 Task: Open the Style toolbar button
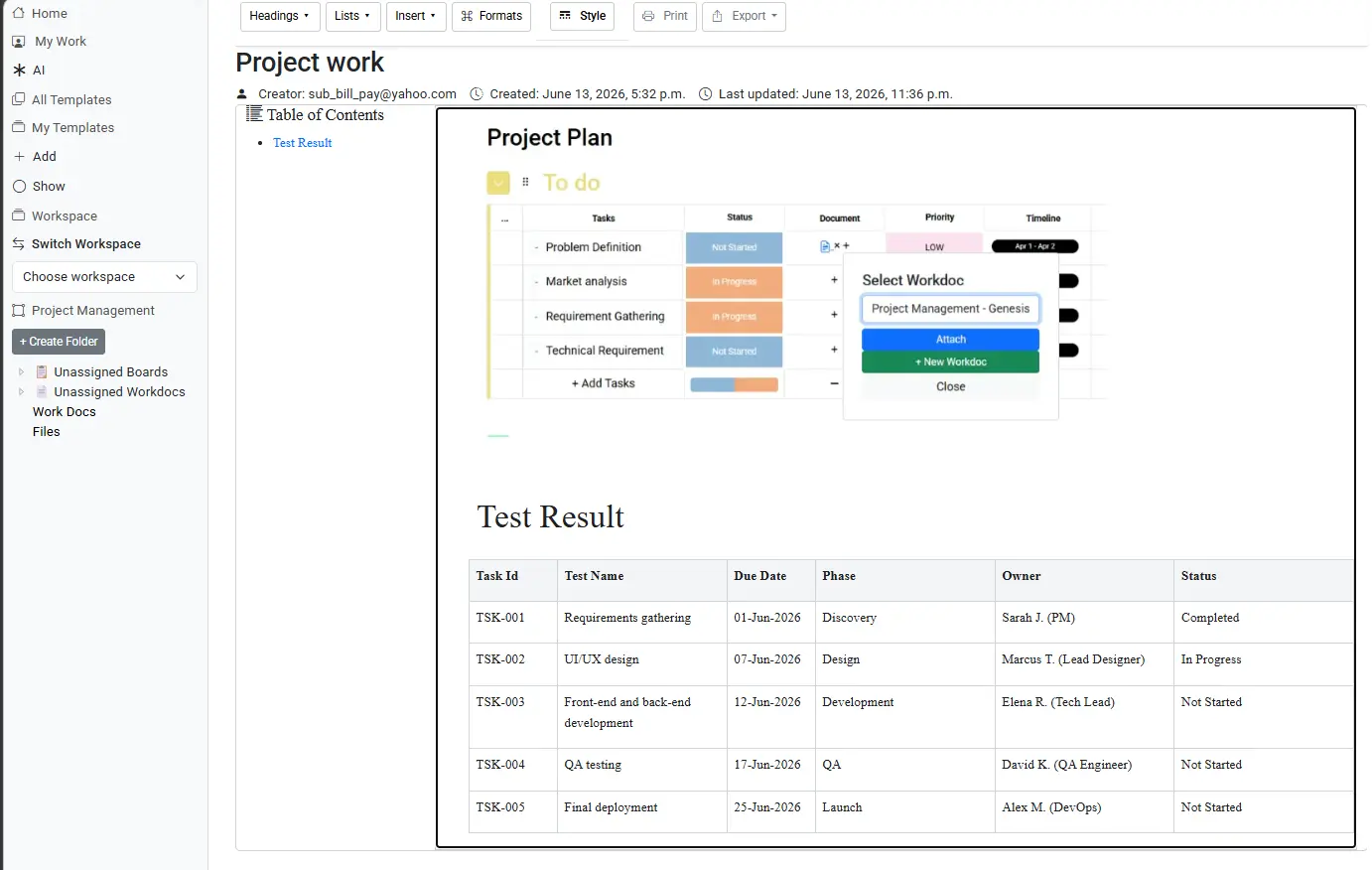(583, 16)
